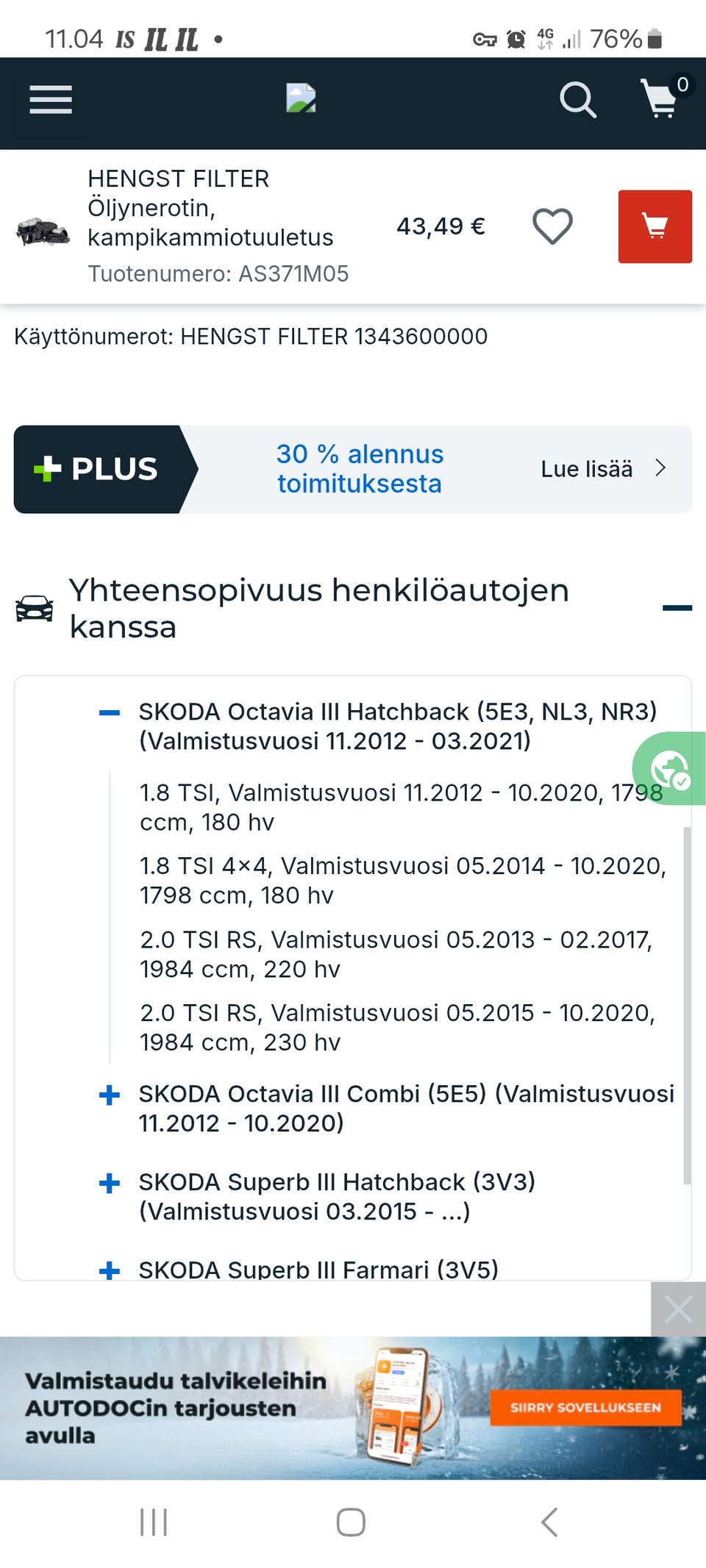Add product to wishlist with heart icon

pos(552,226)
